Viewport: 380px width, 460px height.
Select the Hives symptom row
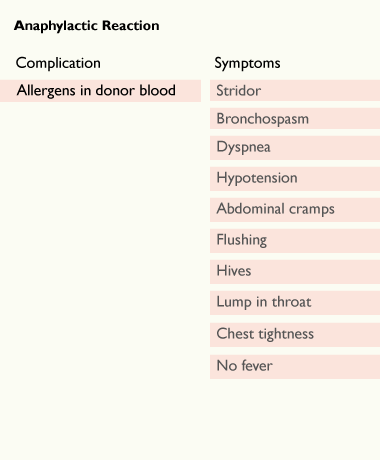coord(295,272)
